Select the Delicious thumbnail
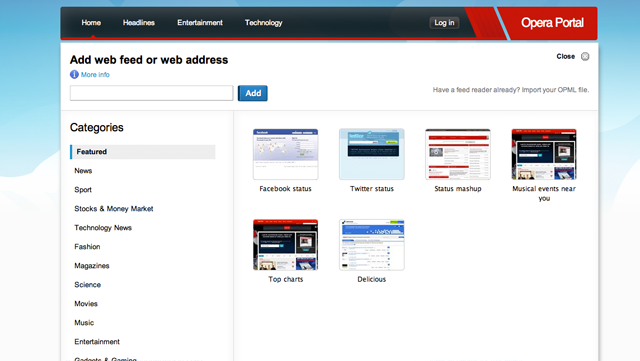 point(371,245)
